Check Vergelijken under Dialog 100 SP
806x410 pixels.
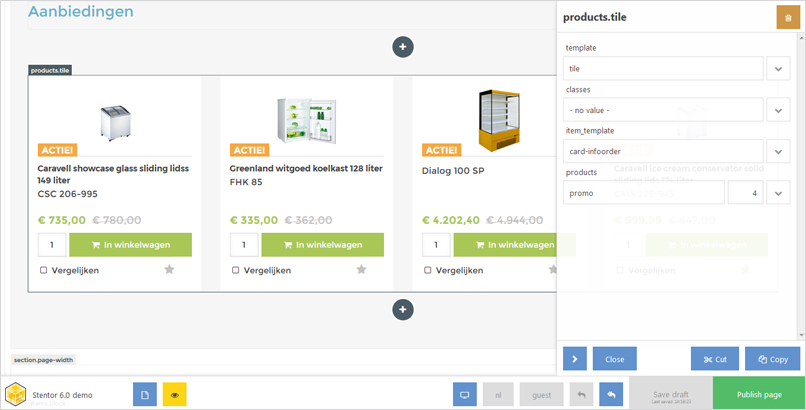[427, 270]
